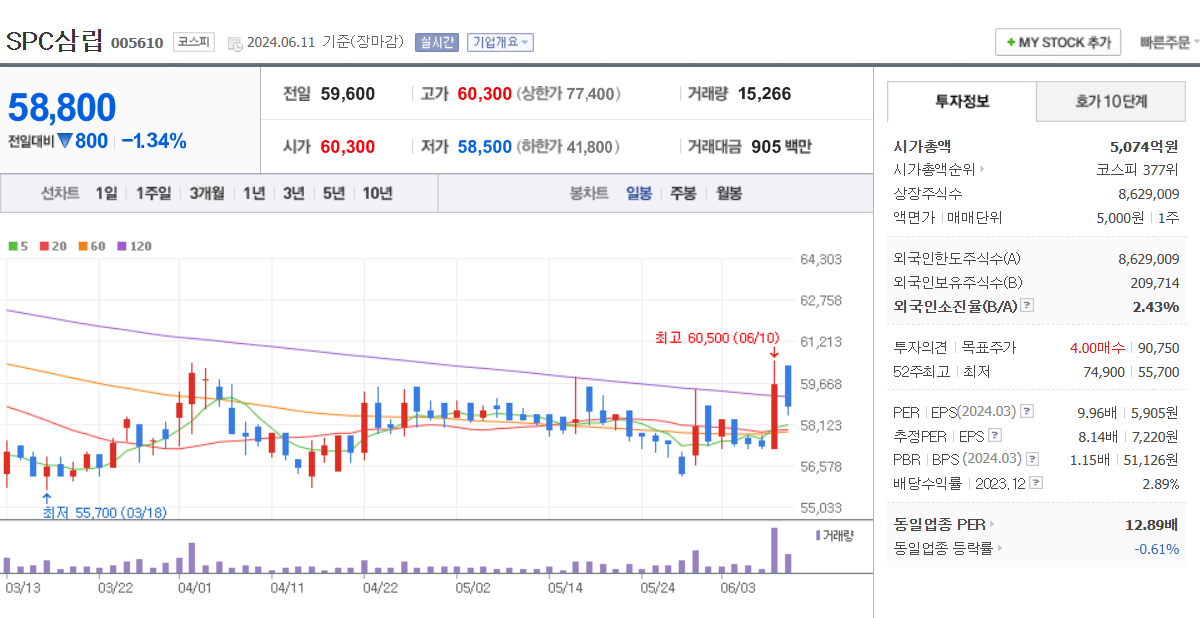
Task: Click the purple 120-day moving average legend marker
Action: pos(122,245)
